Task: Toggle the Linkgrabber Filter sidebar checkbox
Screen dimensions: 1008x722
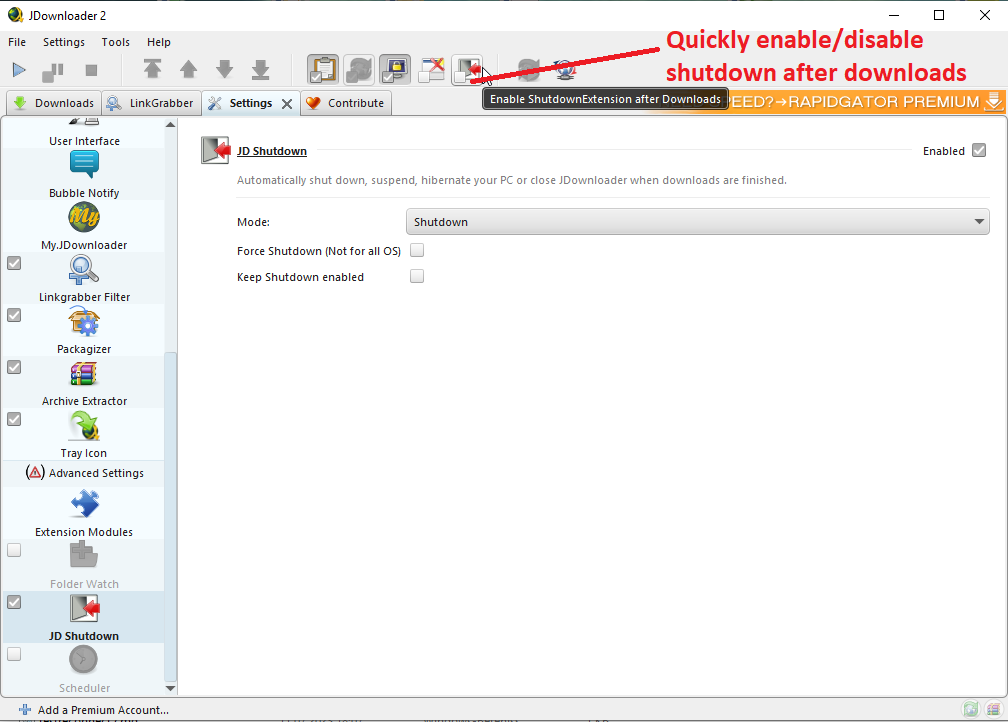Action: tap(14, 263)
